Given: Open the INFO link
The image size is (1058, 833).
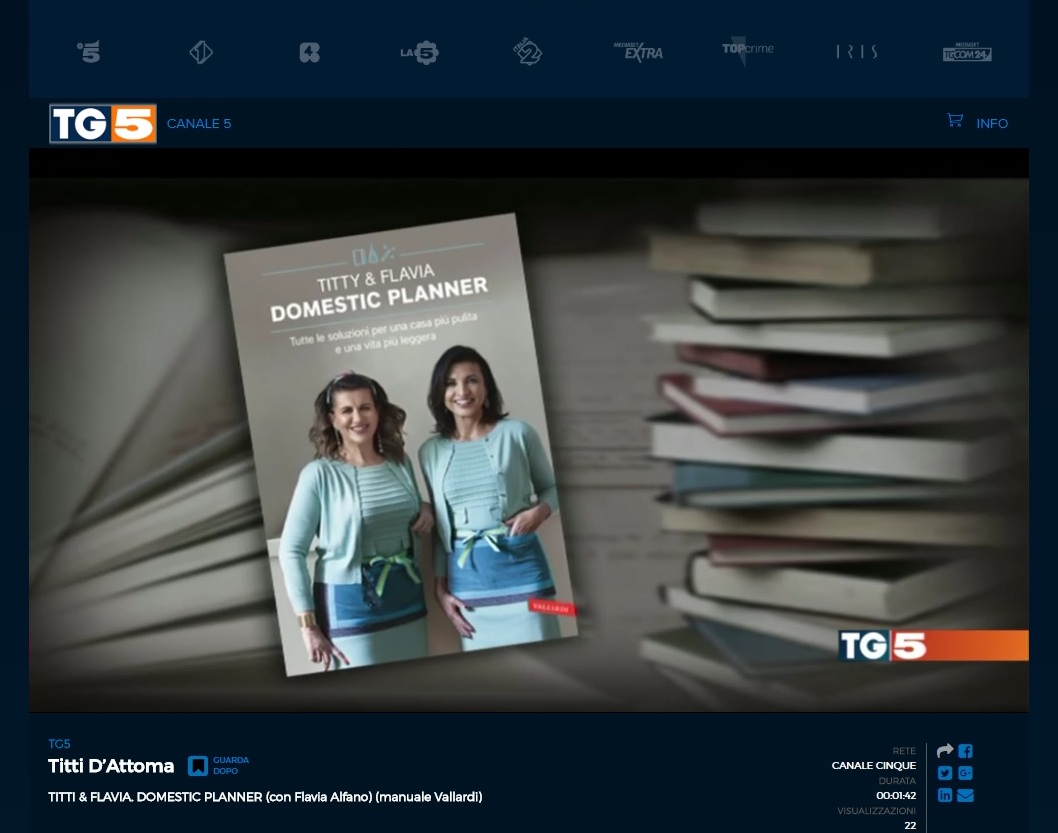Looking at the screenshot, I should [992, 124].
